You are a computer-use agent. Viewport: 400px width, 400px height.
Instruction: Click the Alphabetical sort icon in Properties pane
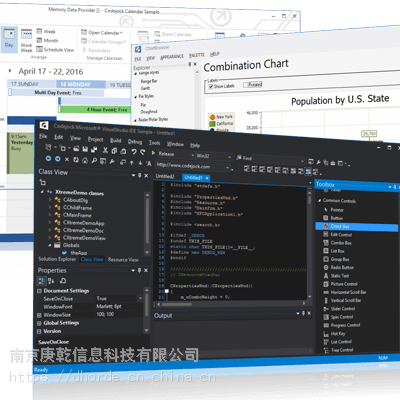(51, 281)
